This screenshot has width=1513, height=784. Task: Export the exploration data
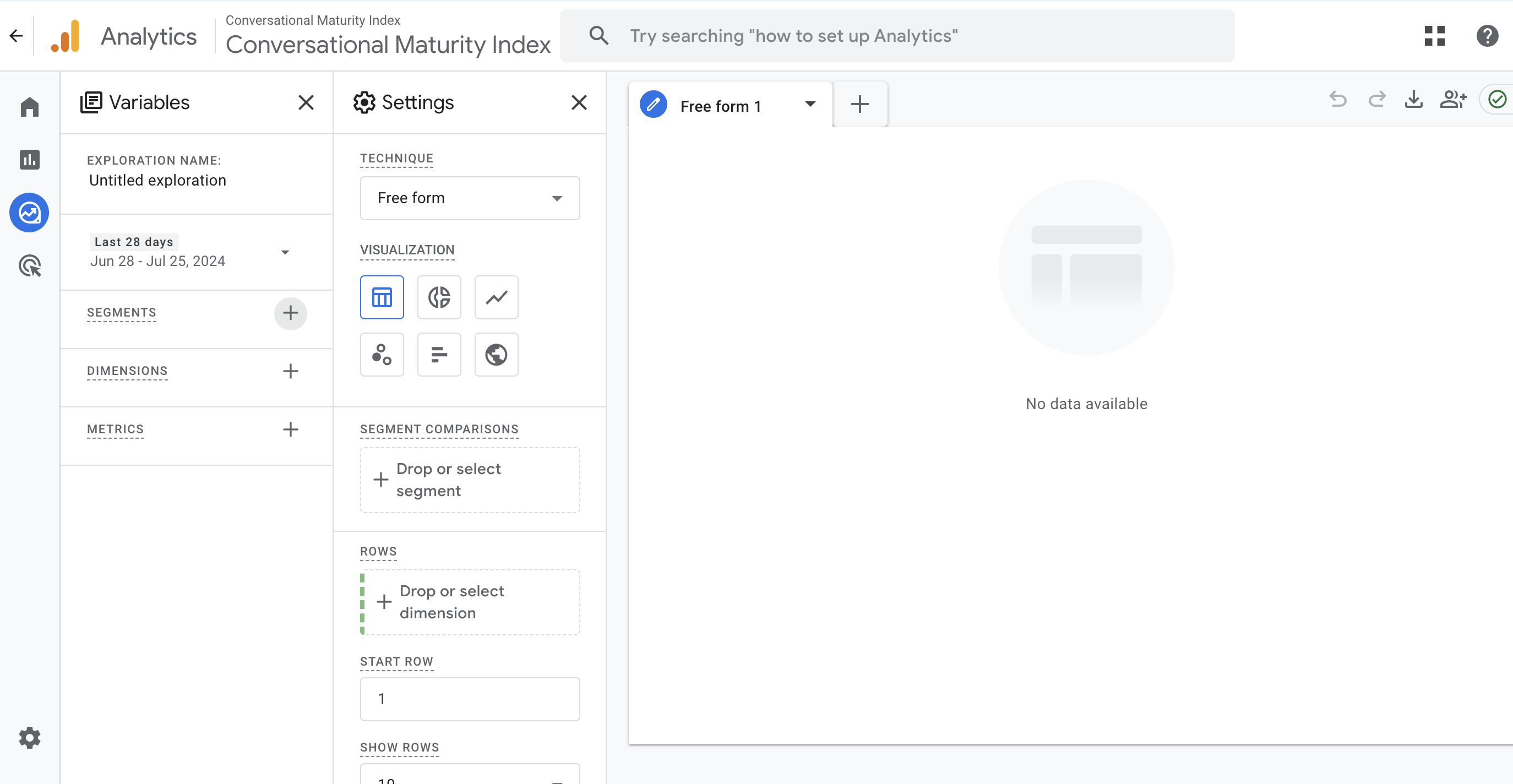(x=1414, y=99)
